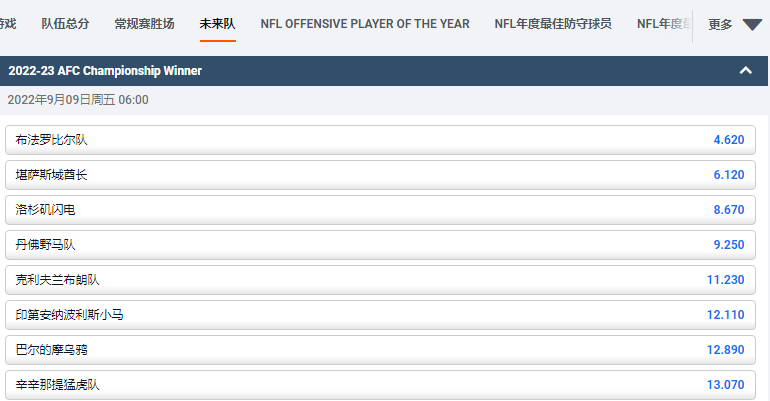Bet on 巴尔的摩乌鸦 at 12.890
The height and width of the screenshot is (401, 770).
click(378, 350)
